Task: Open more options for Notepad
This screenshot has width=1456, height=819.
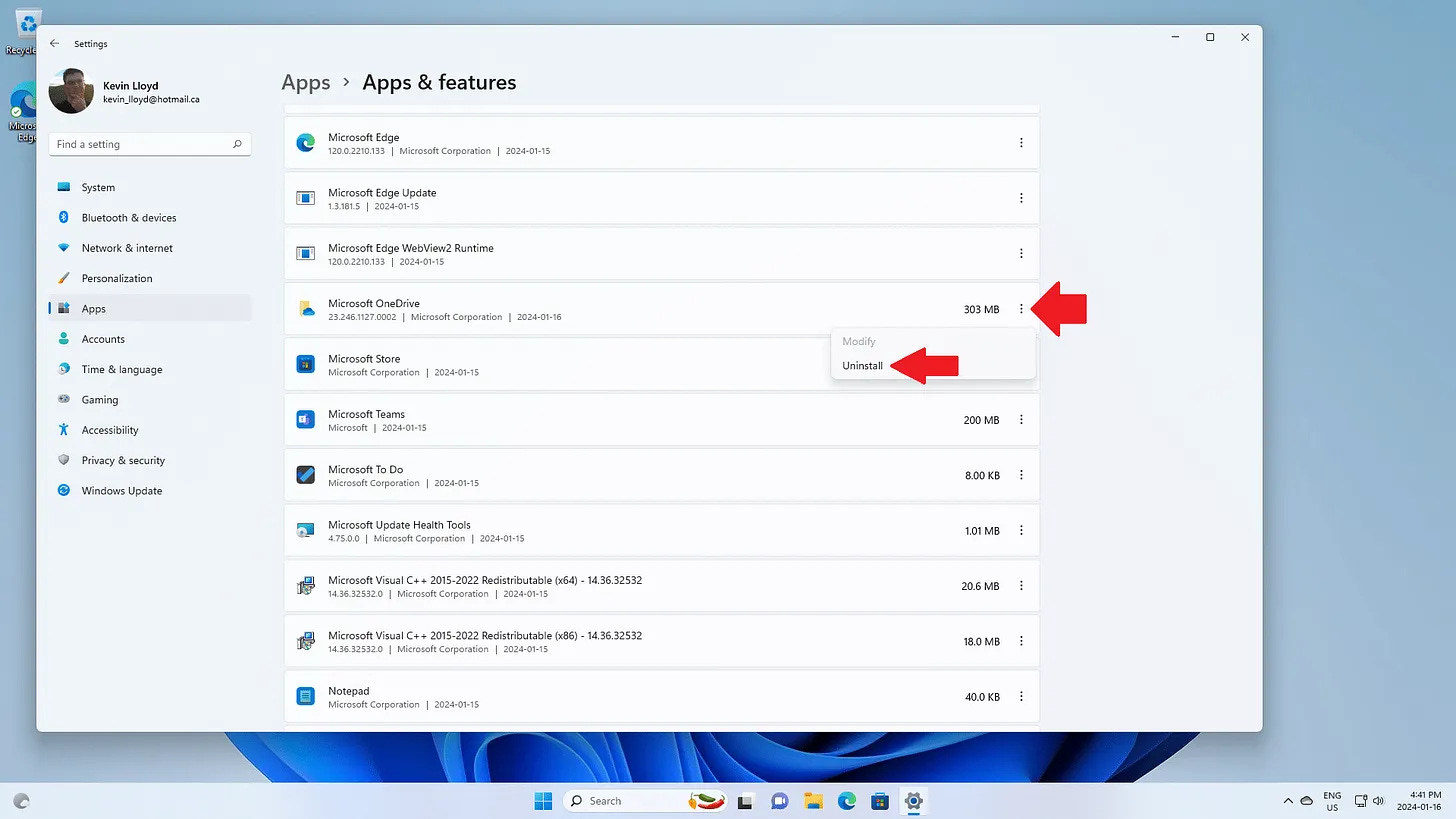Action: pyautogui.click(x=1021, y=697)
